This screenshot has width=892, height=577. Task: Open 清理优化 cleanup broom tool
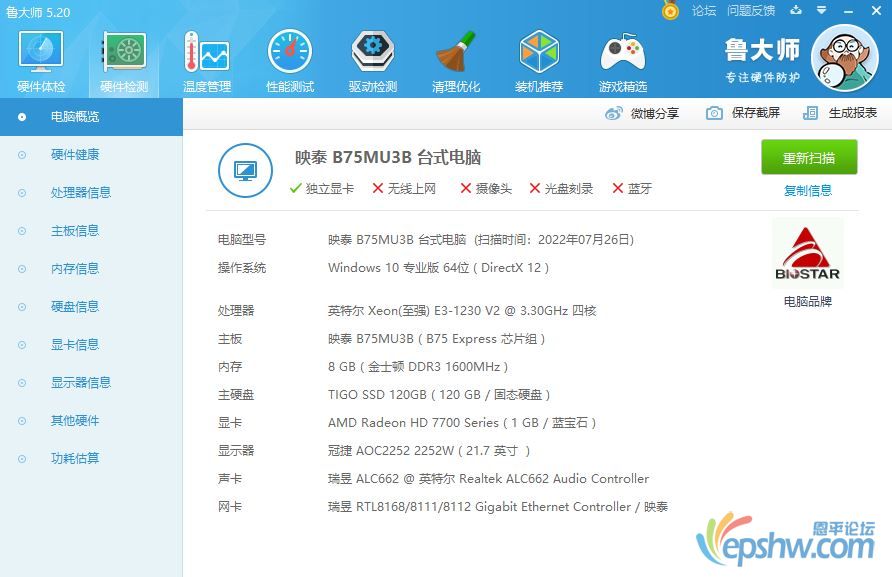click(456, 61)
